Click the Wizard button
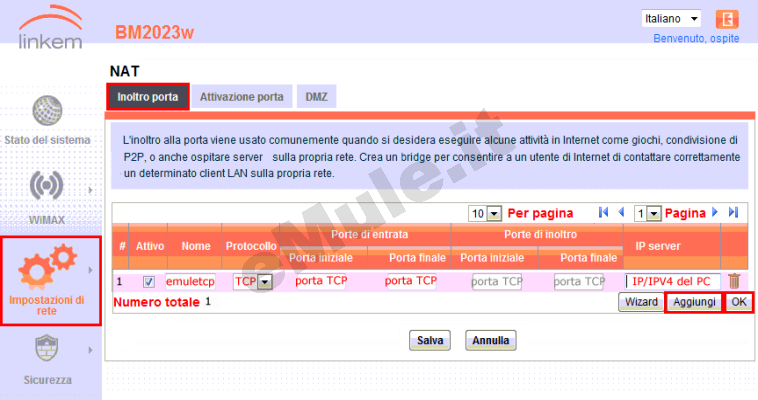758x400 pixels. click(x=641, y=302)
